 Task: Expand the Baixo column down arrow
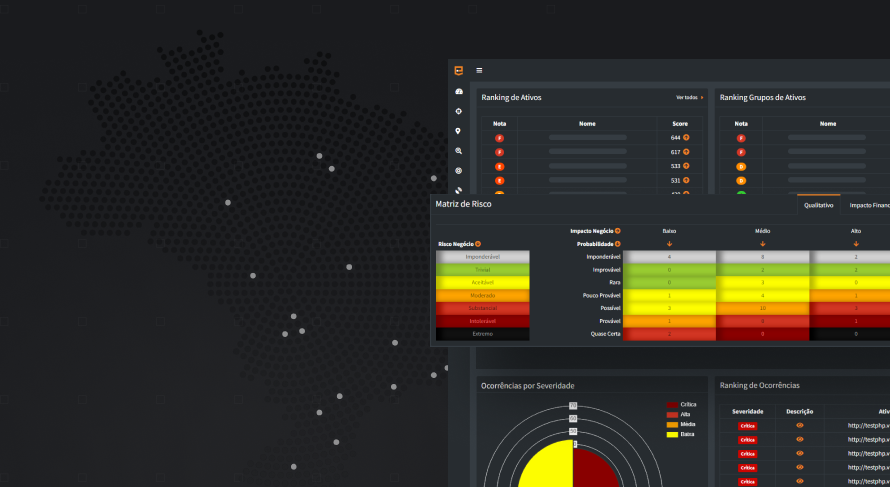(669, 243)
